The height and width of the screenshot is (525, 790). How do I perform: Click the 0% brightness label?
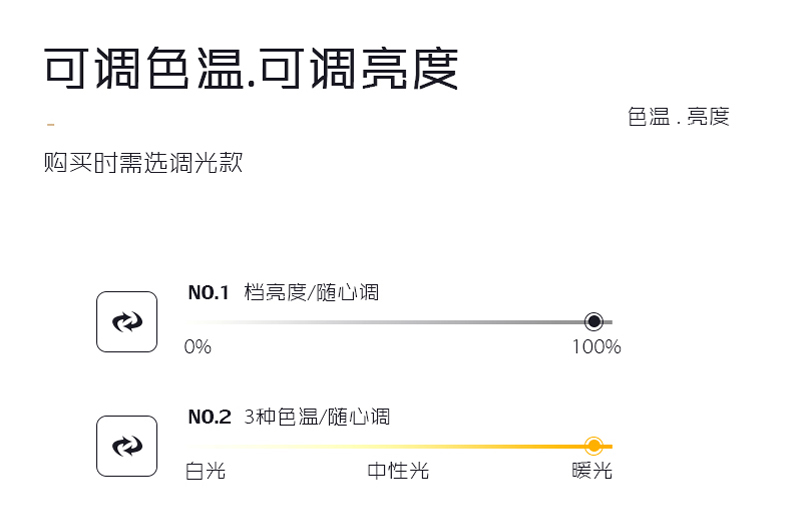[x=198, y=347]
